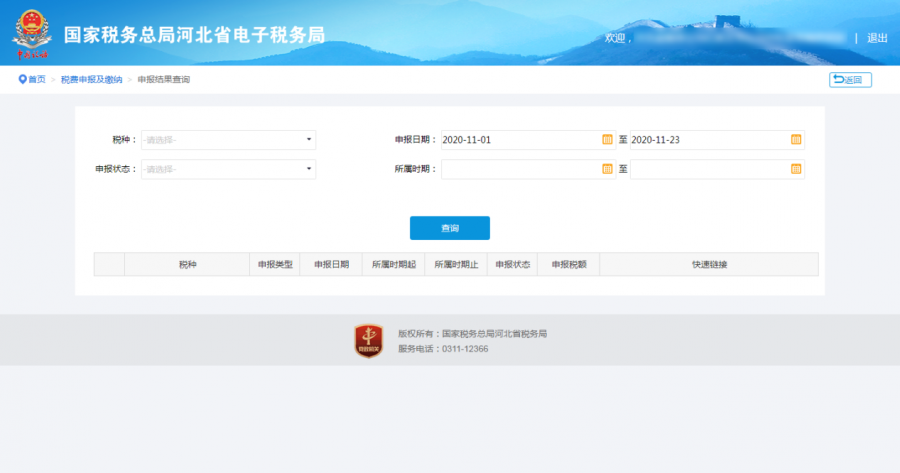Open calendar for 申报日期 end date
This screenshot has height=473, width=900.
[x=796, y=140]
